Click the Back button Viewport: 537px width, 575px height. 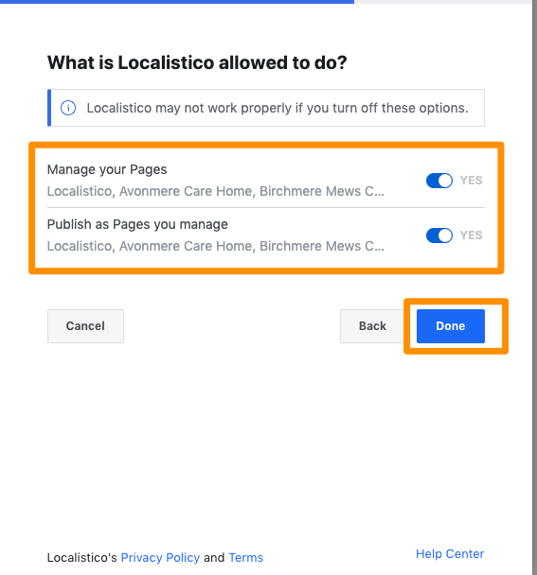click(372, 326)
